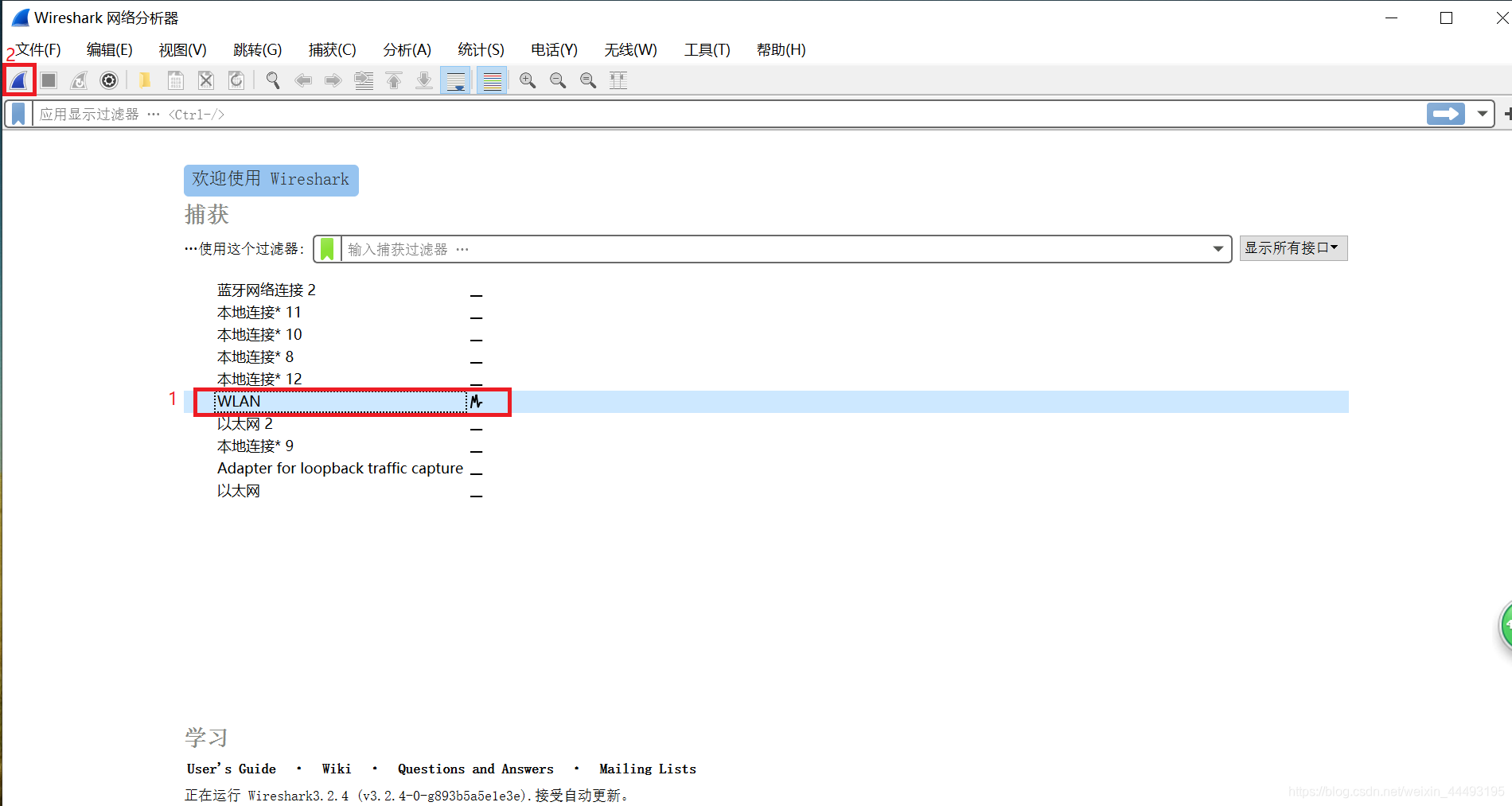This screenshot has width=1512, height=806.
Task: Restart the current capture icon
Action: click(x=79, y=80)
